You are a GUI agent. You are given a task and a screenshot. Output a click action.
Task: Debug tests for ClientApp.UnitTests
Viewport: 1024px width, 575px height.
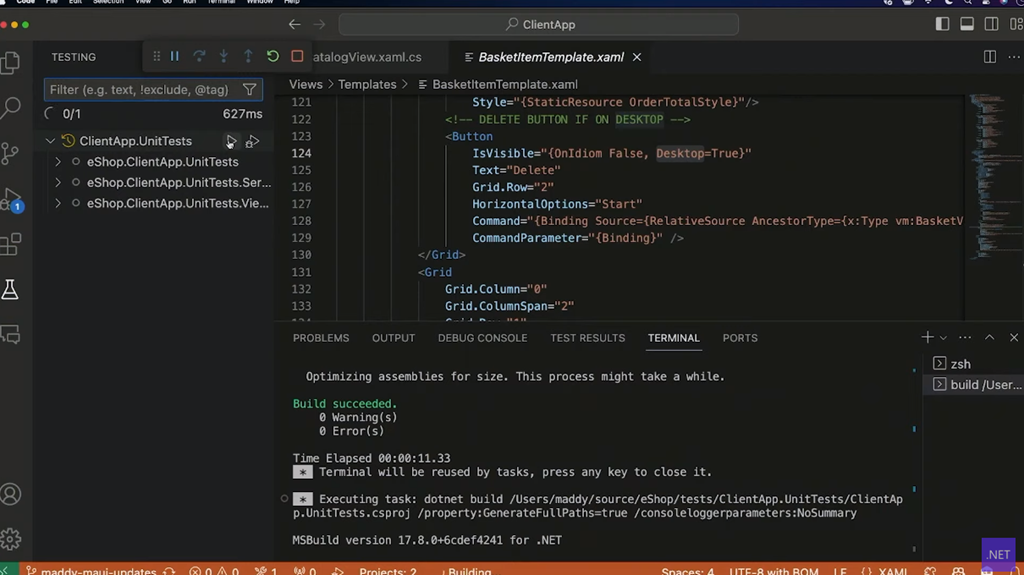pyautogui.click(x=253, y=141)
